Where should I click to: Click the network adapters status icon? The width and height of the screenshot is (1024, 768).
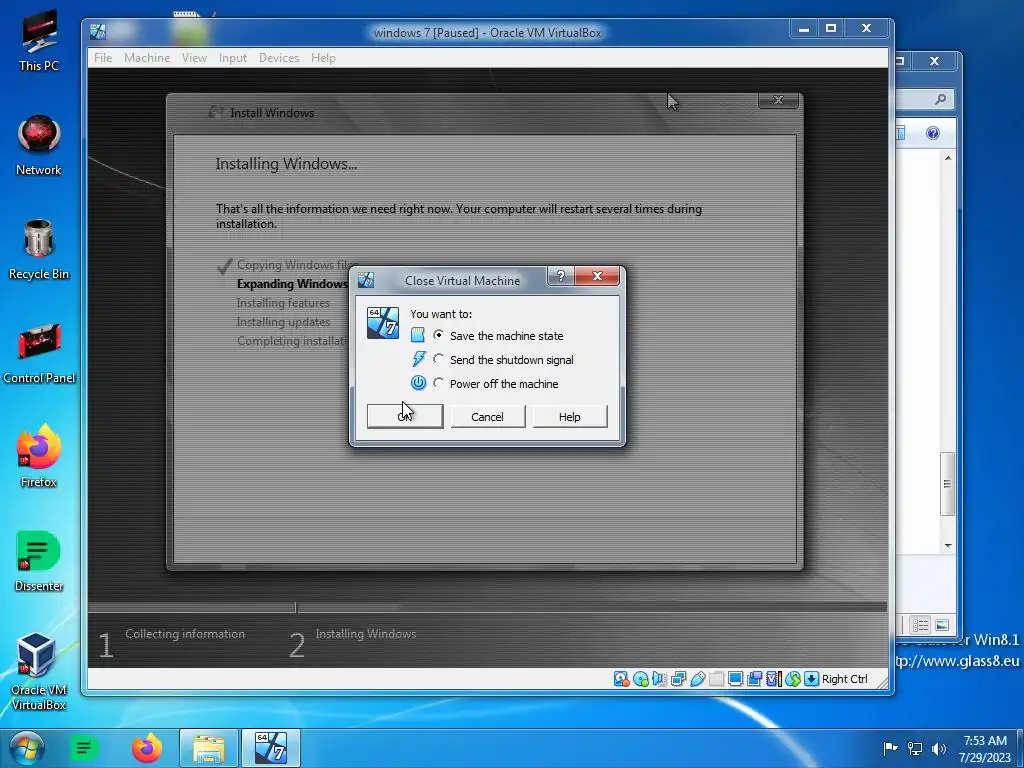(679, 679)
